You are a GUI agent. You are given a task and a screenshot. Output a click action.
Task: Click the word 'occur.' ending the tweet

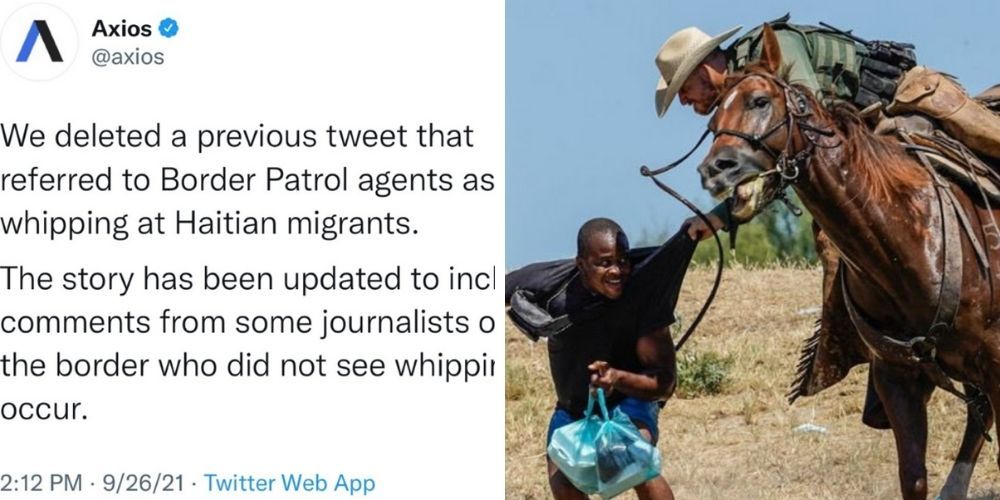coord(43,409)
